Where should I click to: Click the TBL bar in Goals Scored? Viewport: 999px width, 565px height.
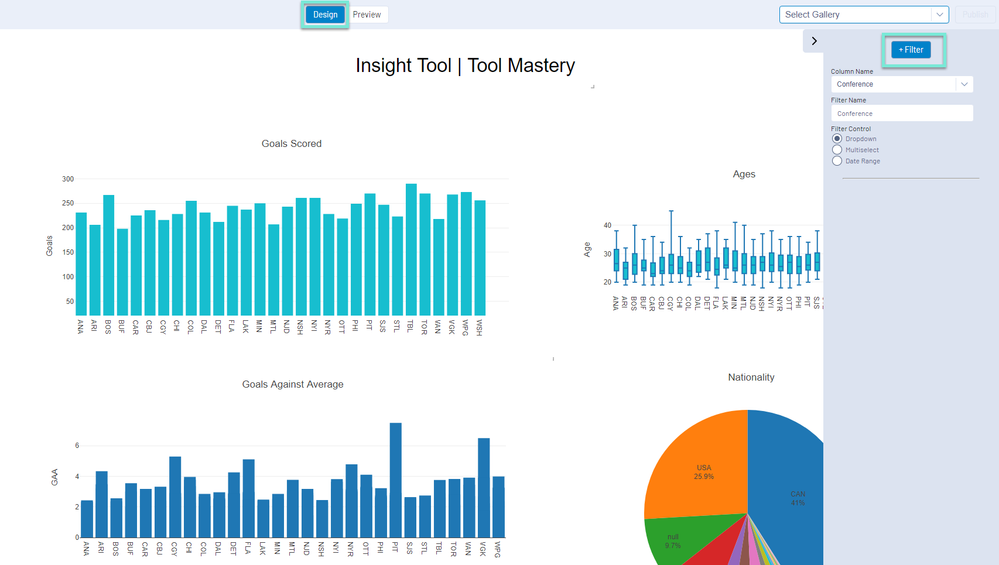tap(411, 250)
